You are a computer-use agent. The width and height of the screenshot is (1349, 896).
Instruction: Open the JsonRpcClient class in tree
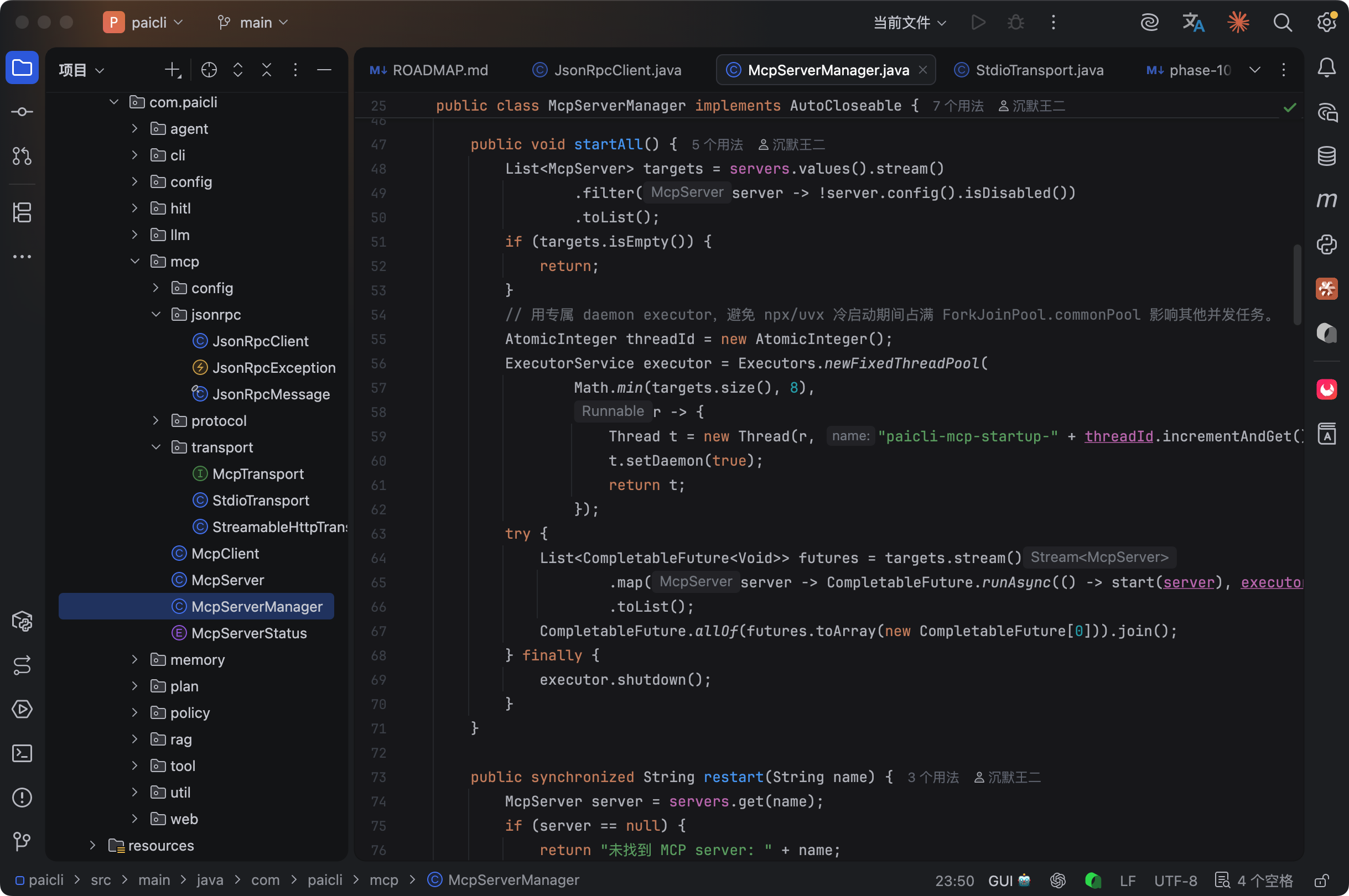(x=260, y=341)
